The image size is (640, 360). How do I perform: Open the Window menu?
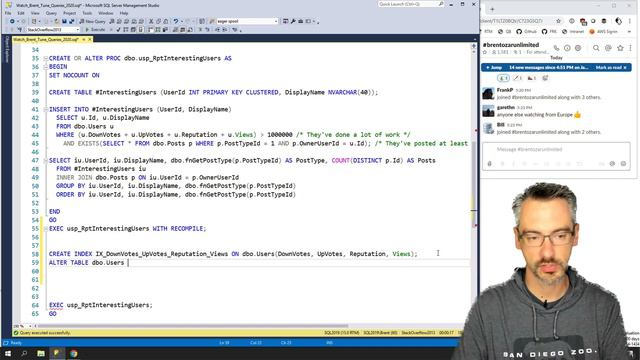point(106,13)
